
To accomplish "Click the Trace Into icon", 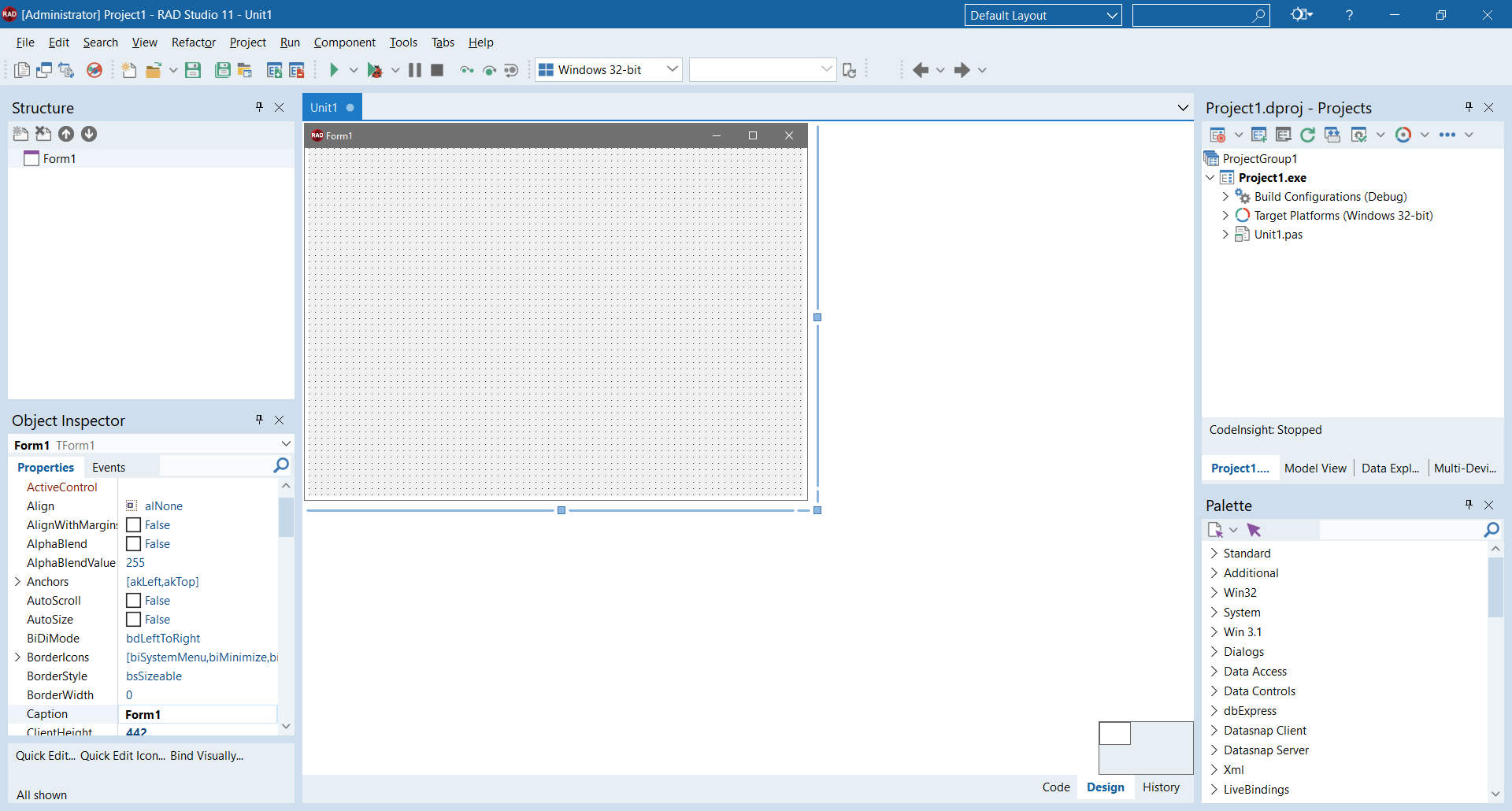I will coord(467,70).
